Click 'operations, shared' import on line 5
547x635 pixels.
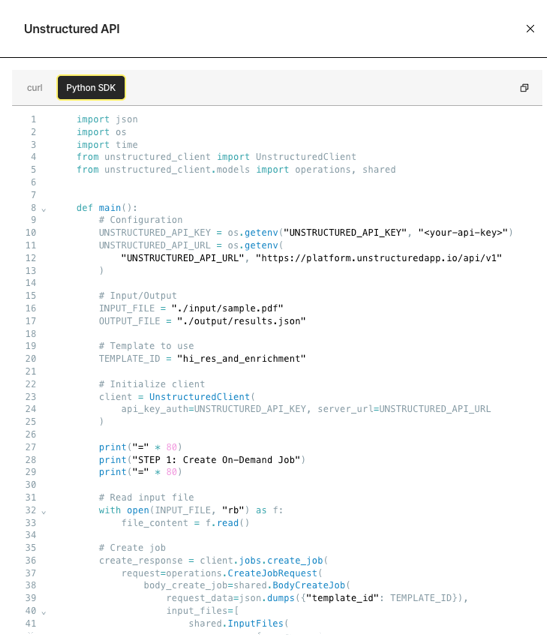coord(345,169)
